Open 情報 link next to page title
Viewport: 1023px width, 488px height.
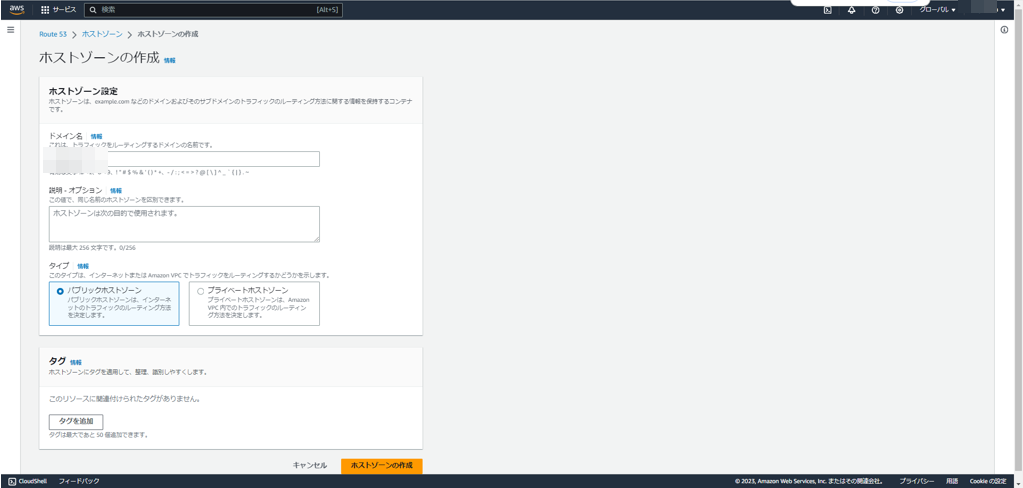click(170, 60)
